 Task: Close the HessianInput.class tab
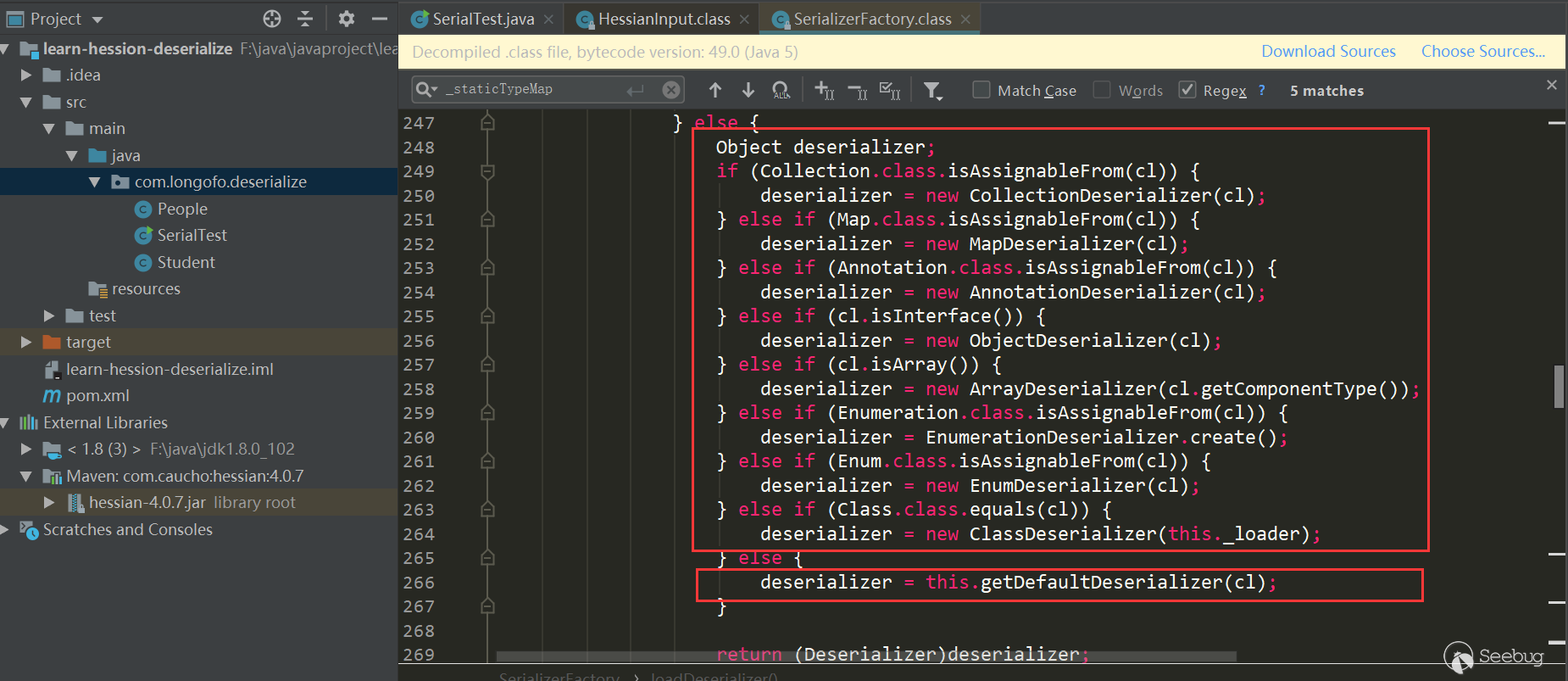point(744,20)
